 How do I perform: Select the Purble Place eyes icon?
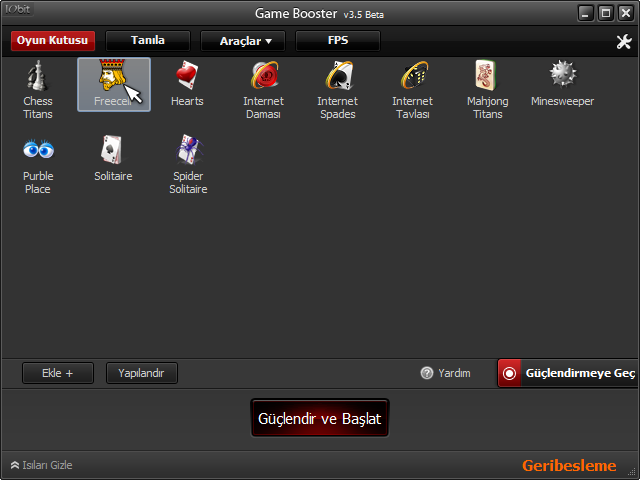(x=38, y=149)
